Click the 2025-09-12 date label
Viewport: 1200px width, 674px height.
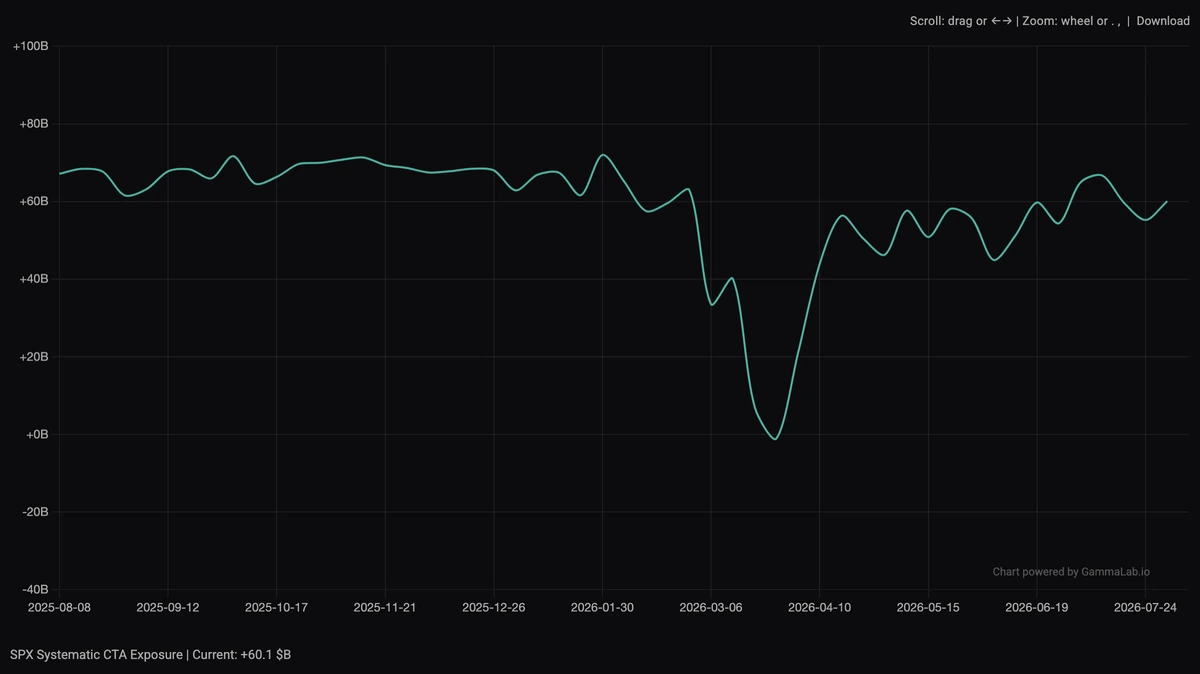click(x=168, y=607)
